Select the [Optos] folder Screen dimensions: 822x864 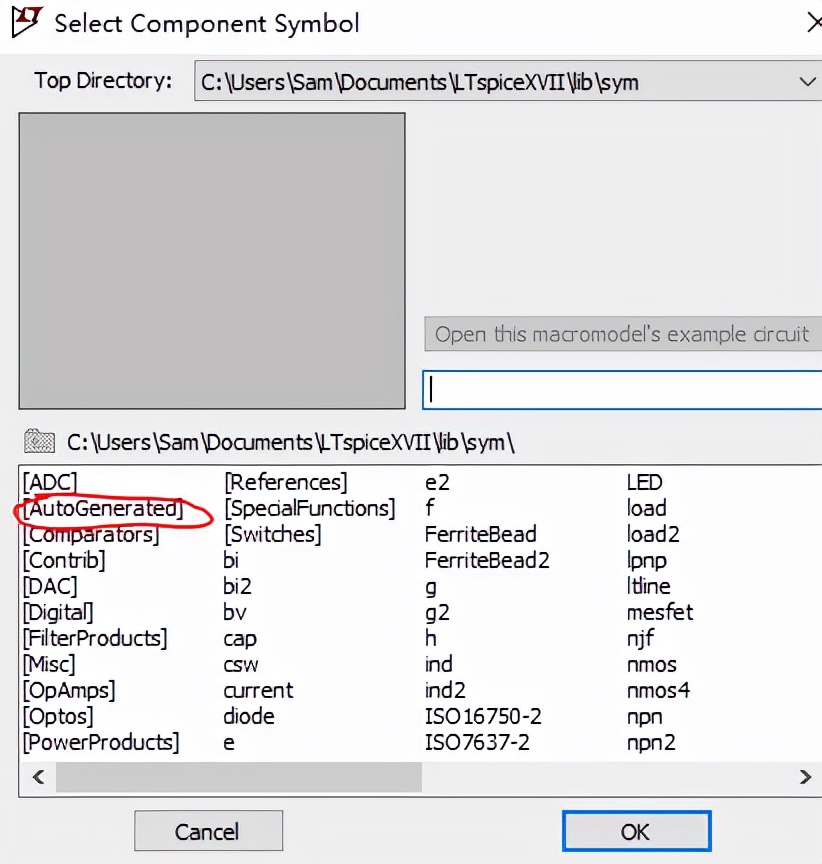pyautogui.click(x=58, y=716)
